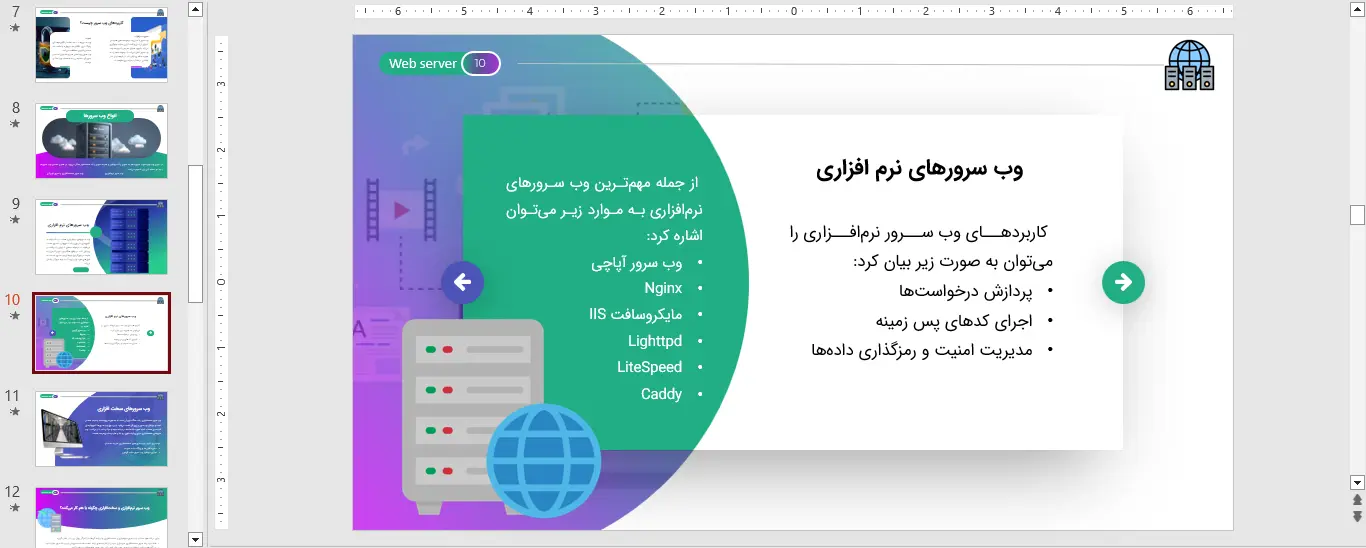Click the "Web server" label on the slide
The width and height of the screenshot is (1366, 548).
422,63
